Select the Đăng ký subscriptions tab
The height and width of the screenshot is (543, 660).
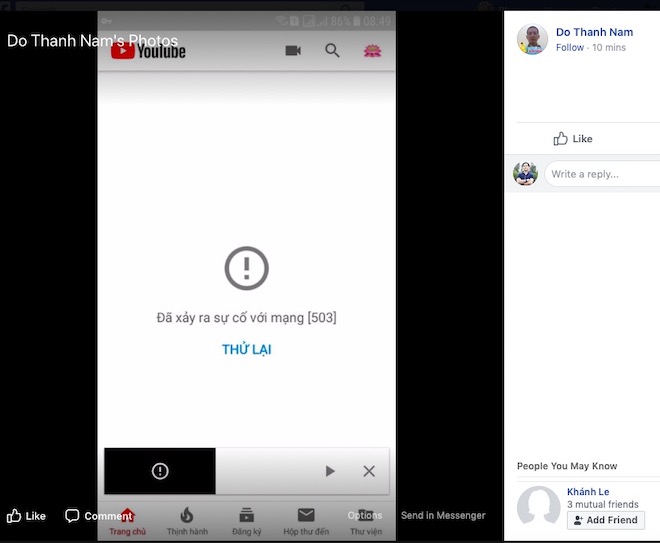[247, 522]
